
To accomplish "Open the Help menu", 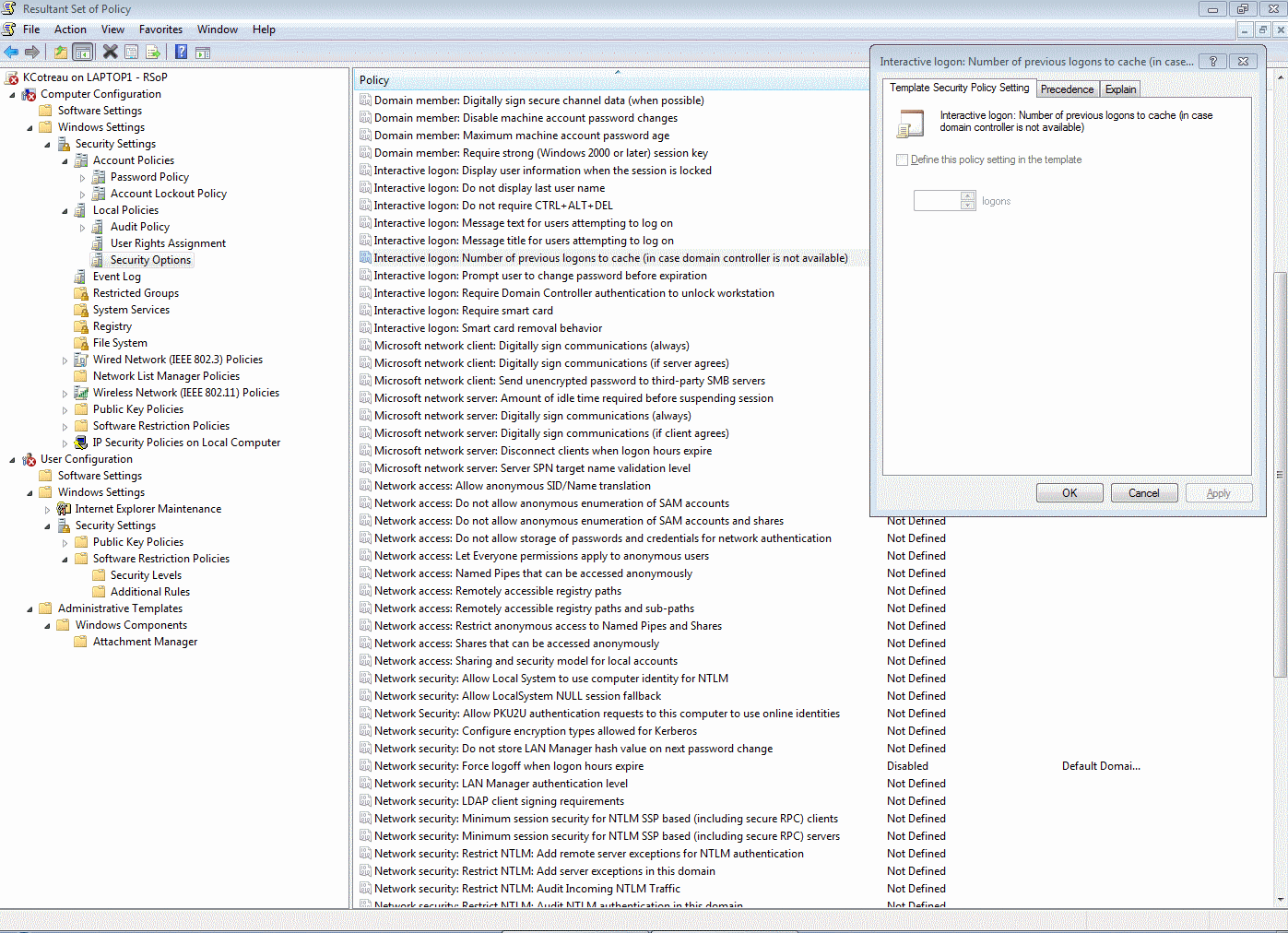I will click(x=264, y=30).
